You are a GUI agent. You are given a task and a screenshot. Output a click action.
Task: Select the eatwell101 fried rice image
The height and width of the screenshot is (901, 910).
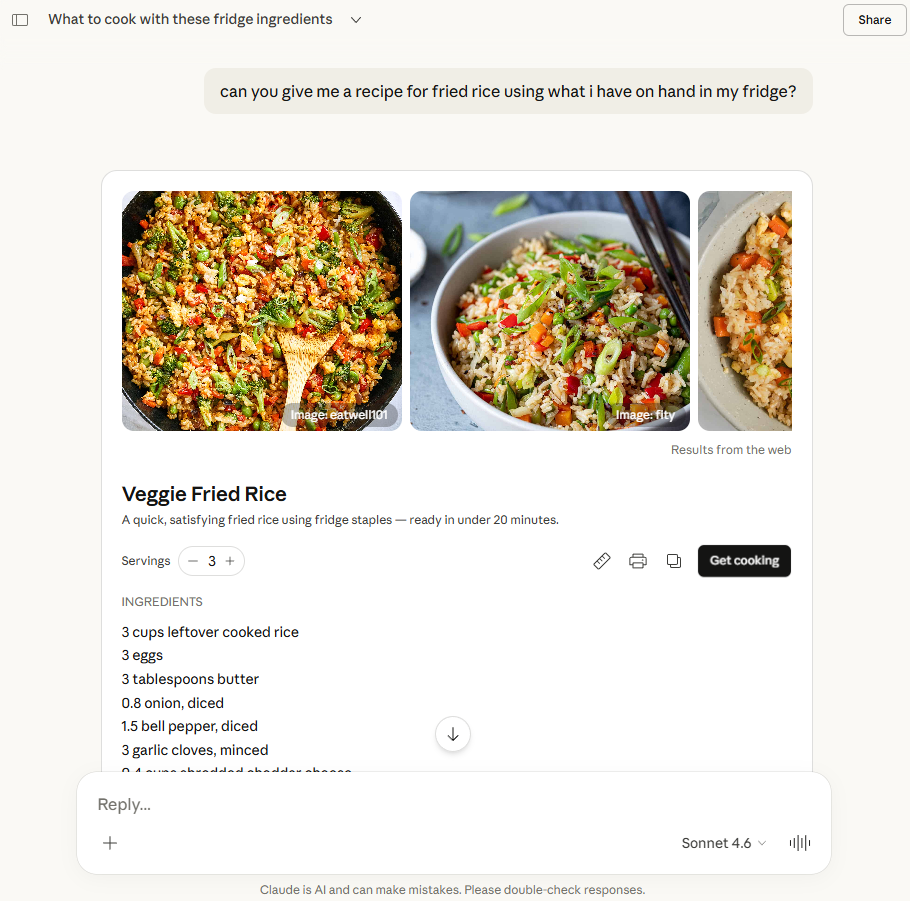pyautogui.click(x=261, y=310)
